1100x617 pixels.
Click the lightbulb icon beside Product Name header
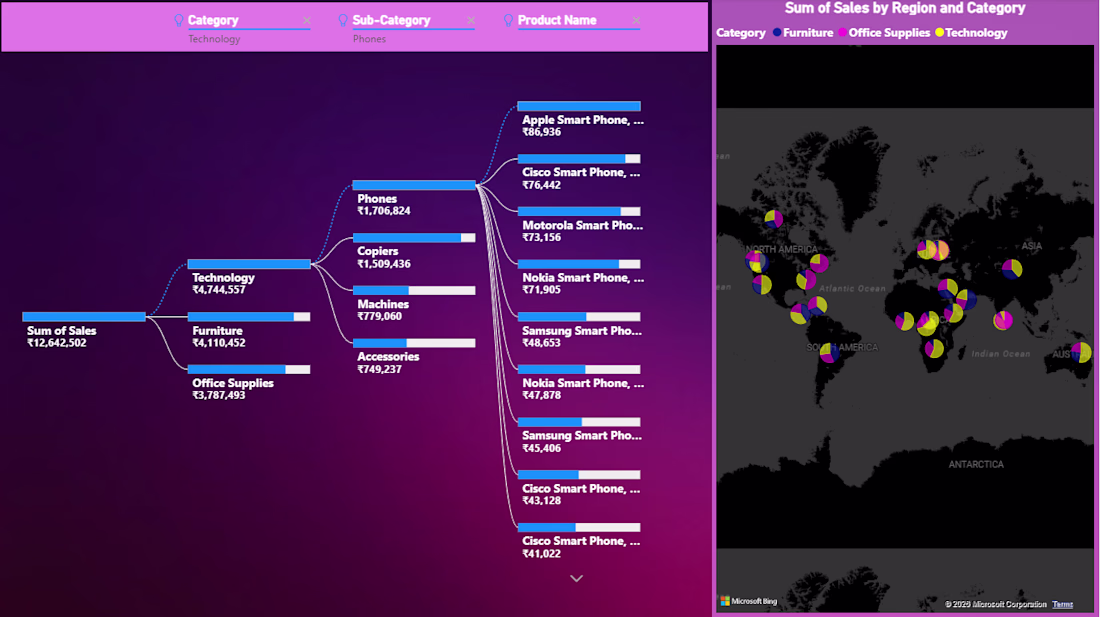pos(509,20)
